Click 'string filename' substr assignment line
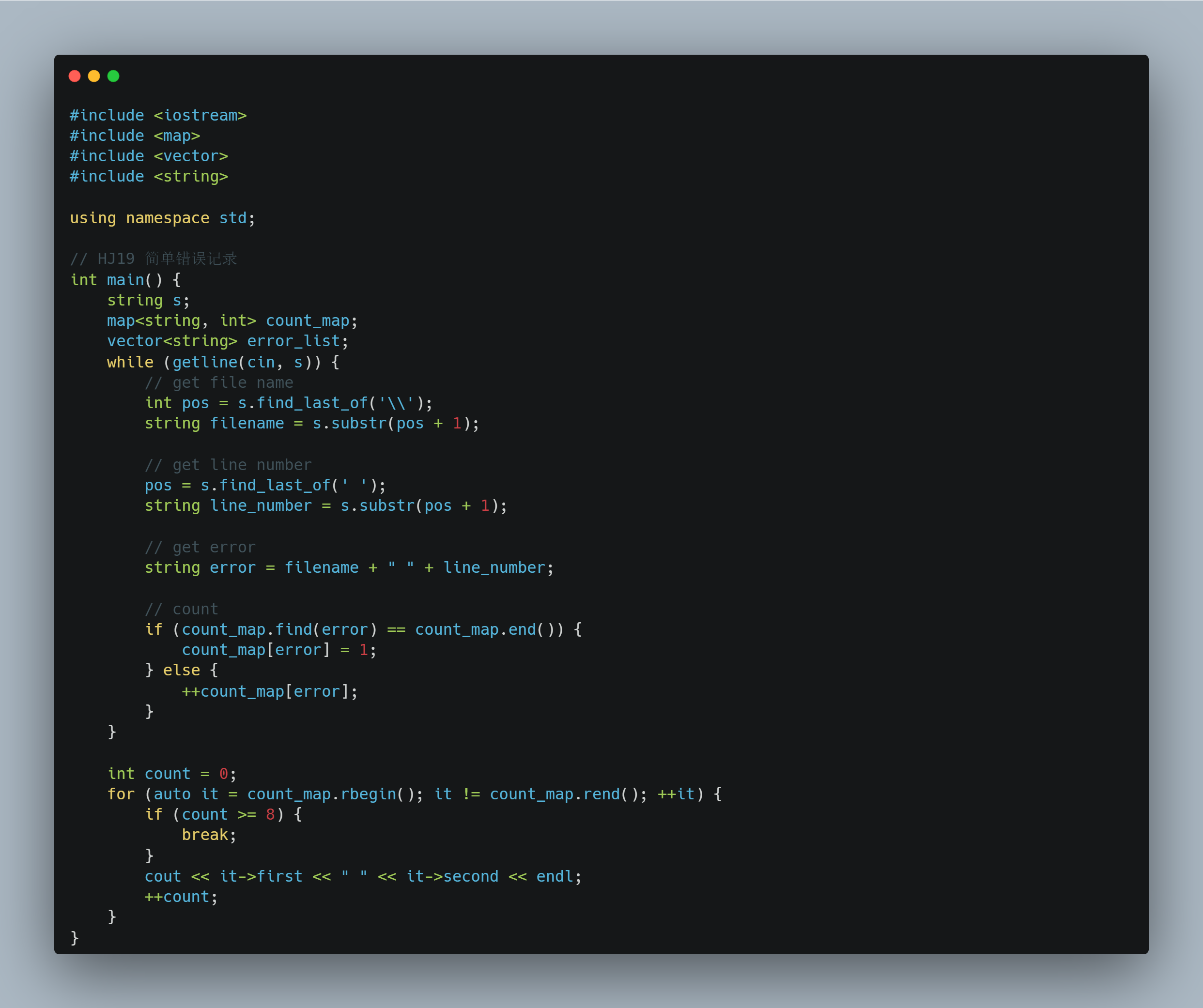The image size is (1203, 1008). (311, 423)
